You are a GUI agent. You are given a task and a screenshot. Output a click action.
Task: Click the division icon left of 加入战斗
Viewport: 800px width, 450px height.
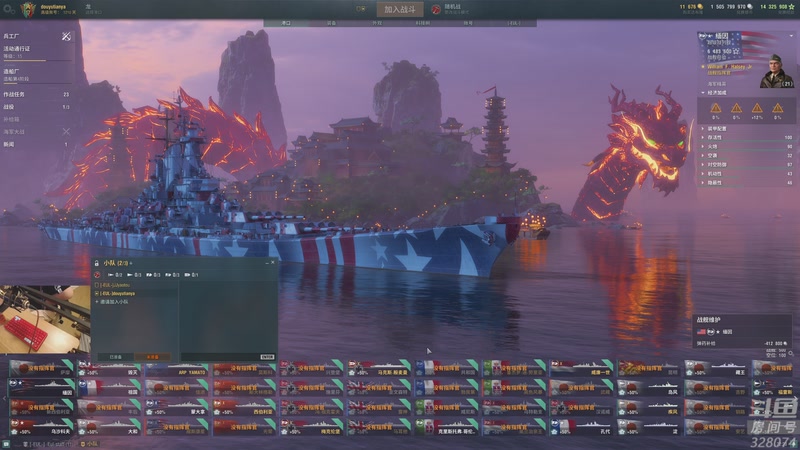coord(361,9)
